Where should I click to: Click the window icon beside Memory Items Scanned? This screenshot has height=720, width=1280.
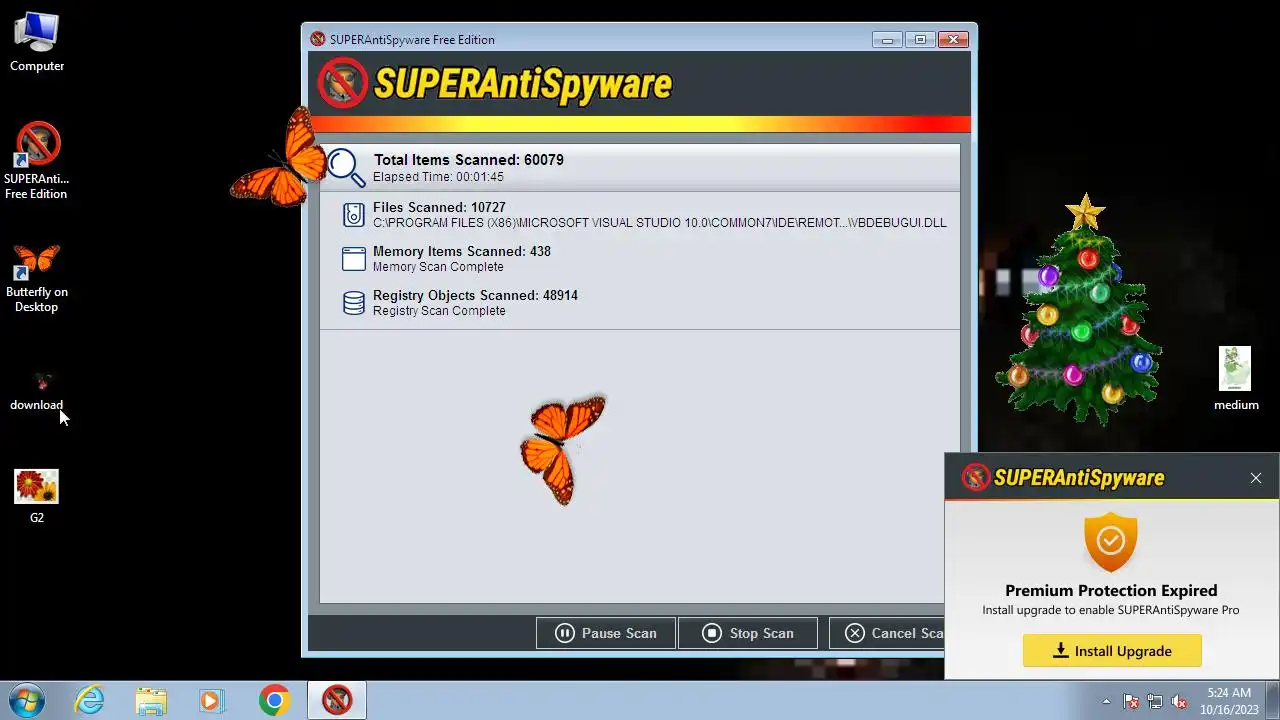pyautogui.click(x=354, y=259)
